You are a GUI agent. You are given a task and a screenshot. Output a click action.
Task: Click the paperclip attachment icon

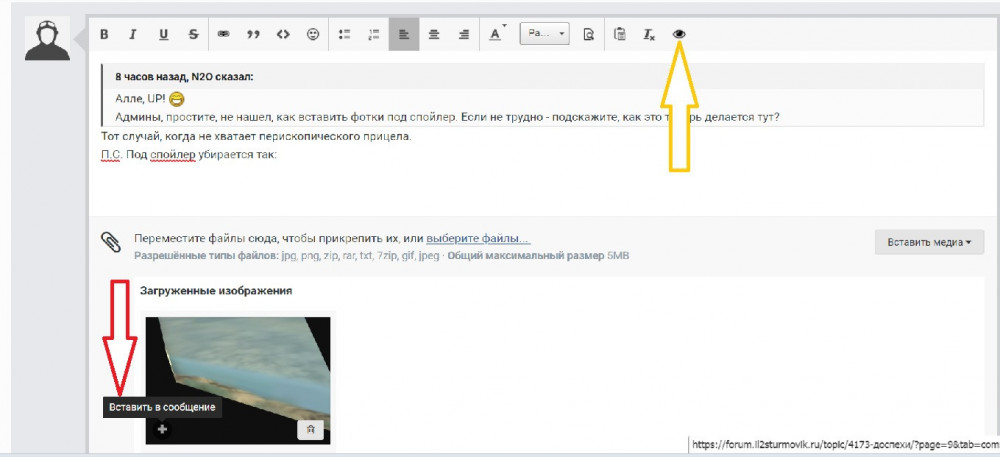coord(111,242)
